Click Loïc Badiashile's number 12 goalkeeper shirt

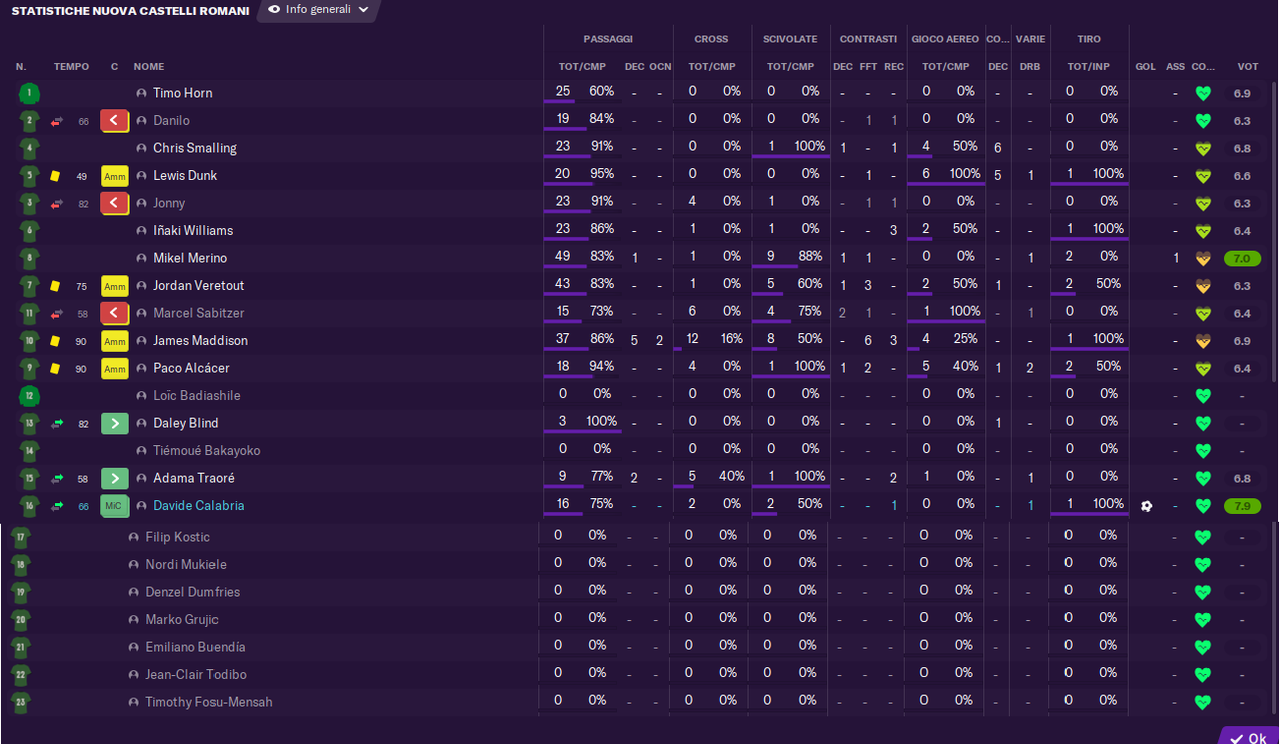[29, 396]
